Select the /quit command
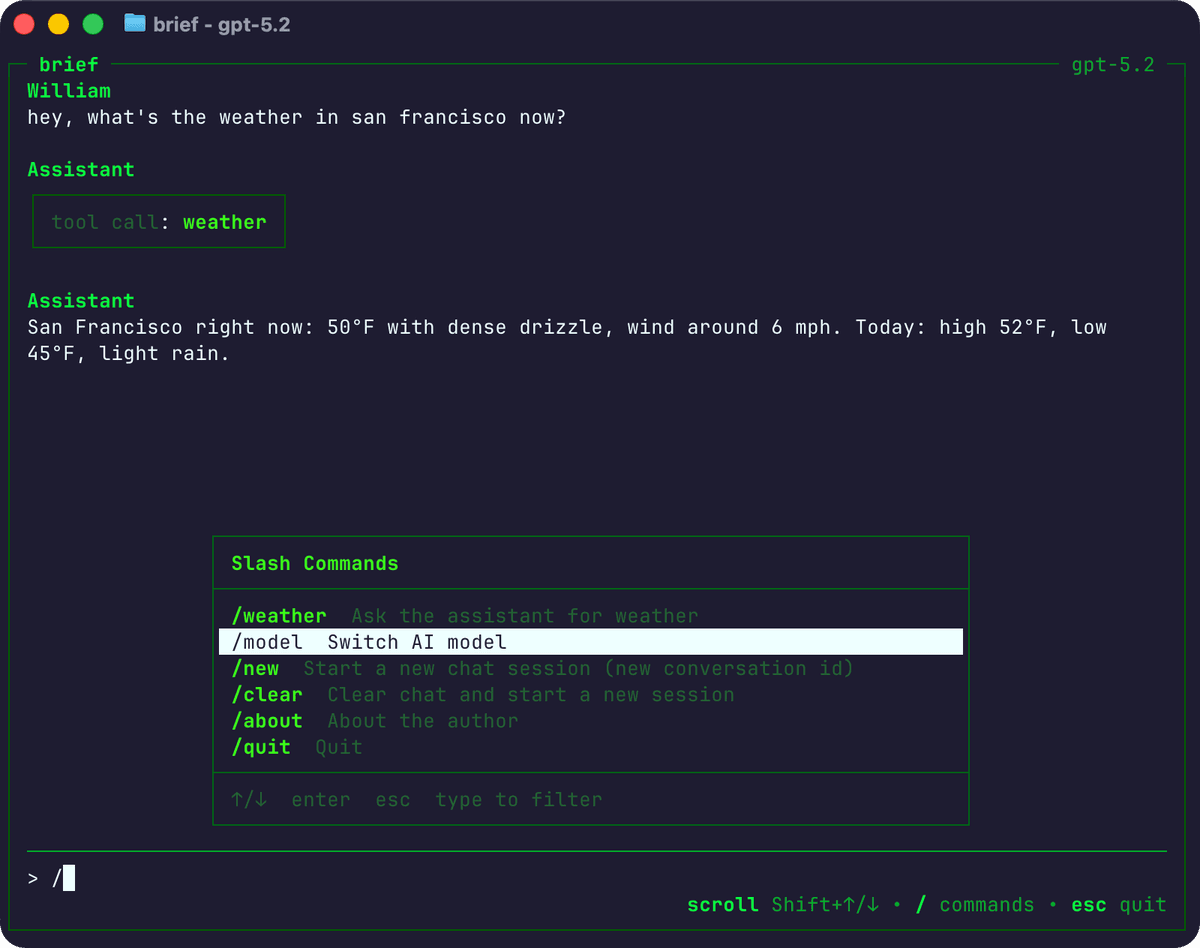Image resolution: width=1200 pixels, height=948 pixels. [261, 746]
